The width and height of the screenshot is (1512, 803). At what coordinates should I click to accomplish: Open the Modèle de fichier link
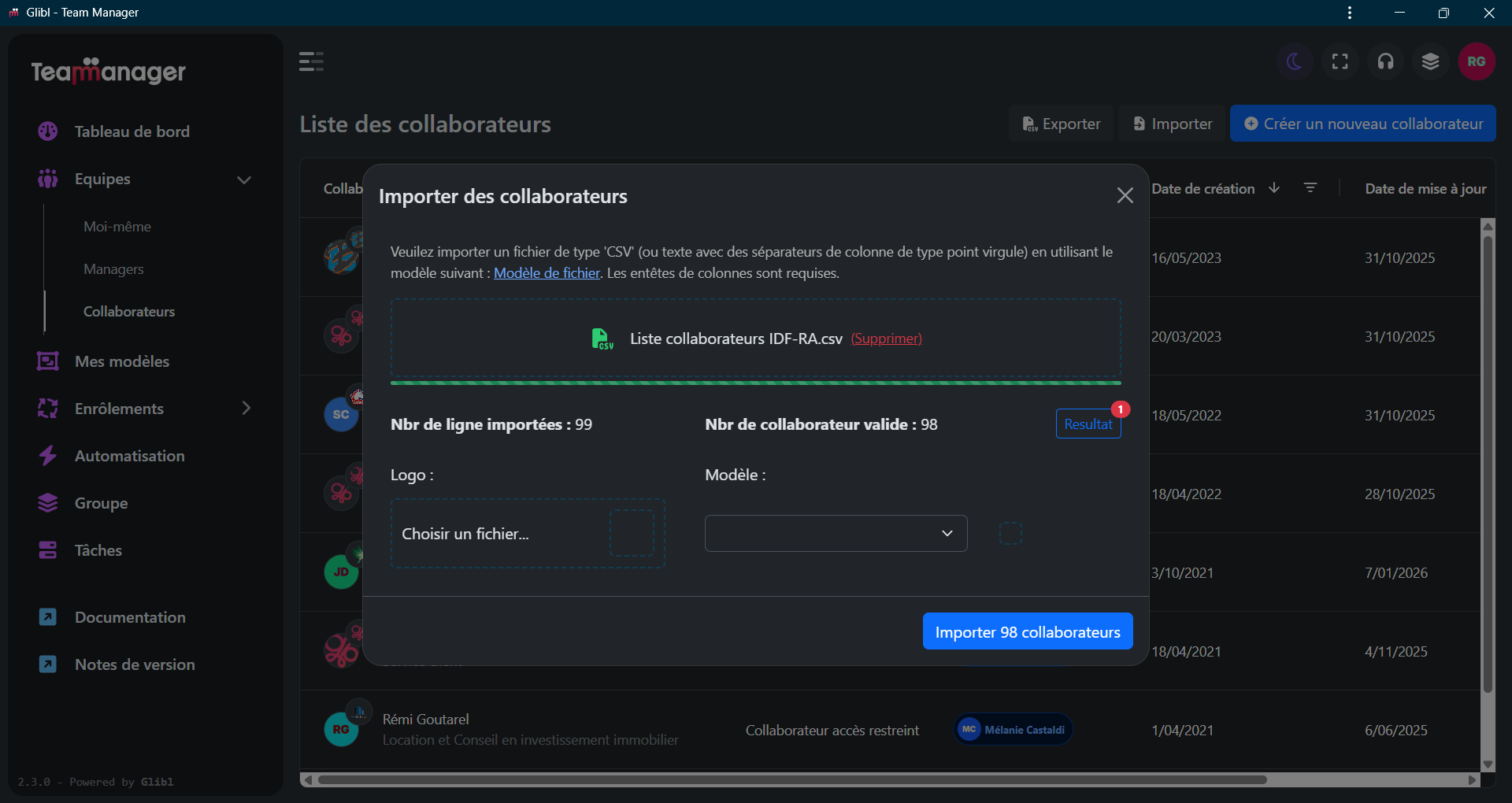(x=547, y=273)
